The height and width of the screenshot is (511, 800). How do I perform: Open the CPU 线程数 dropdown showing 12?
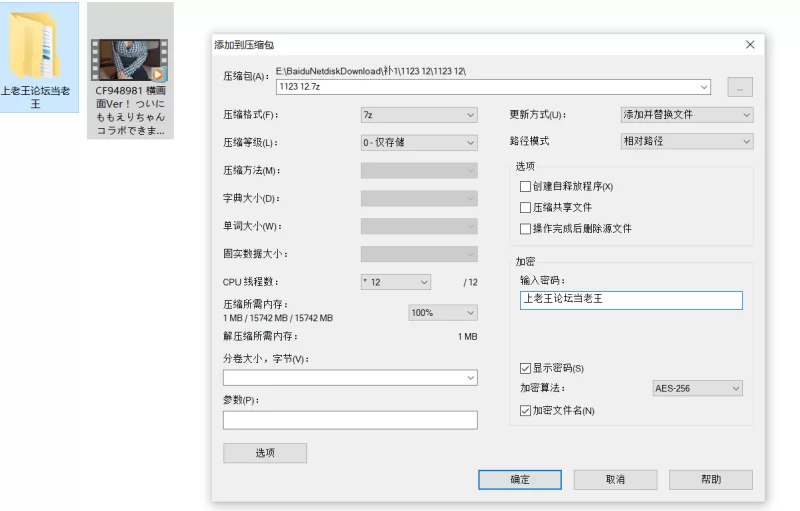coord(396,282)
